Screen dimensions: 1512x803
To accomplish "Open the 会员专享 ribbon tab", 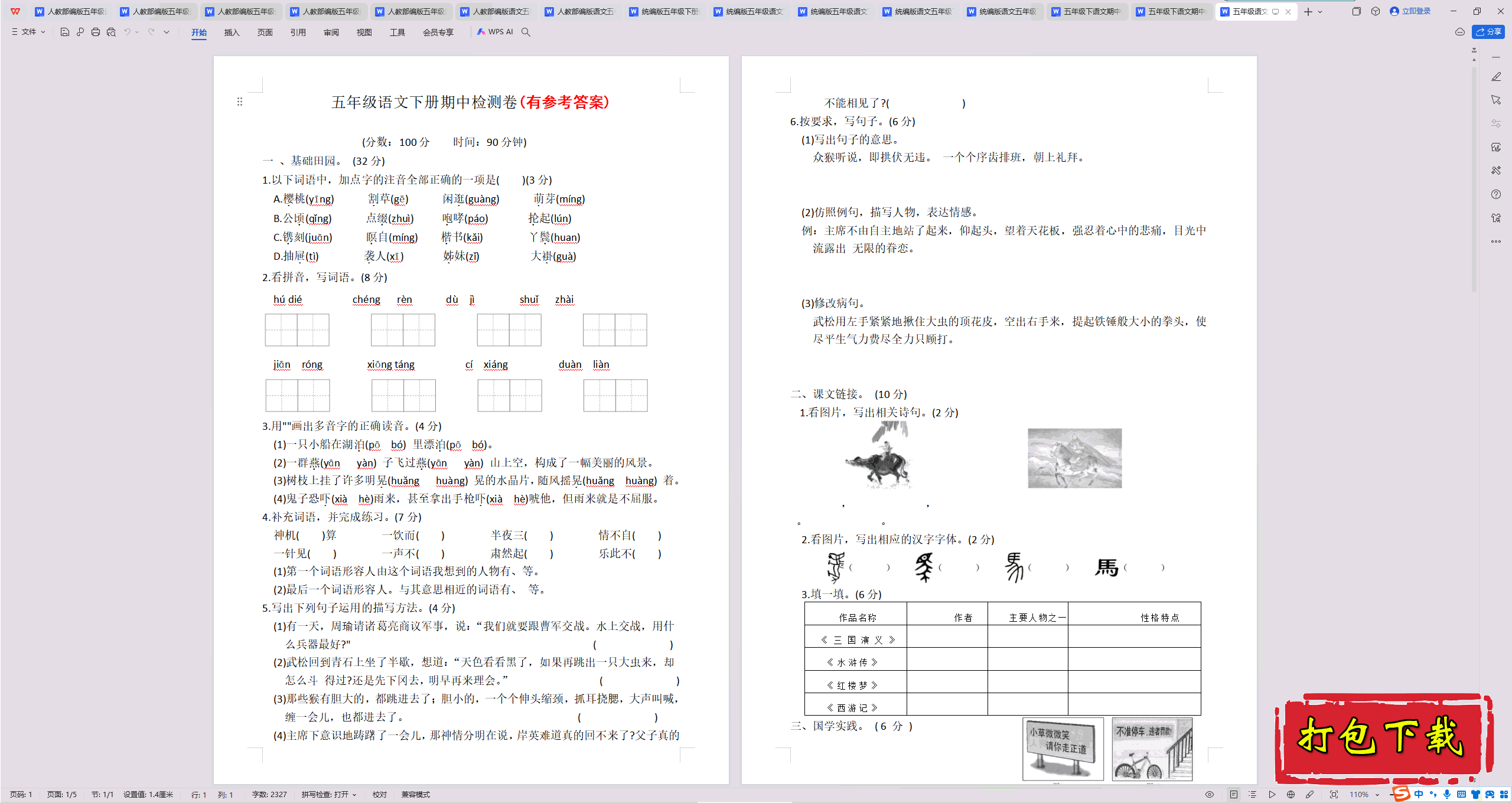I will [x=438, y=32].
